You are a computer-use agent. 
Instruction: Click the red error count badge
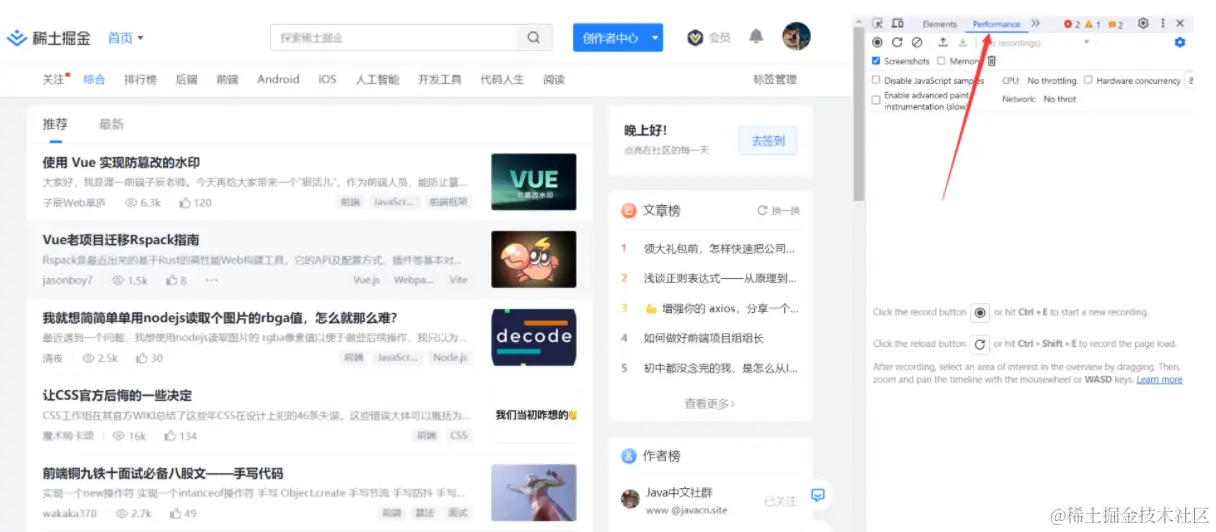tap(1071, 24)
